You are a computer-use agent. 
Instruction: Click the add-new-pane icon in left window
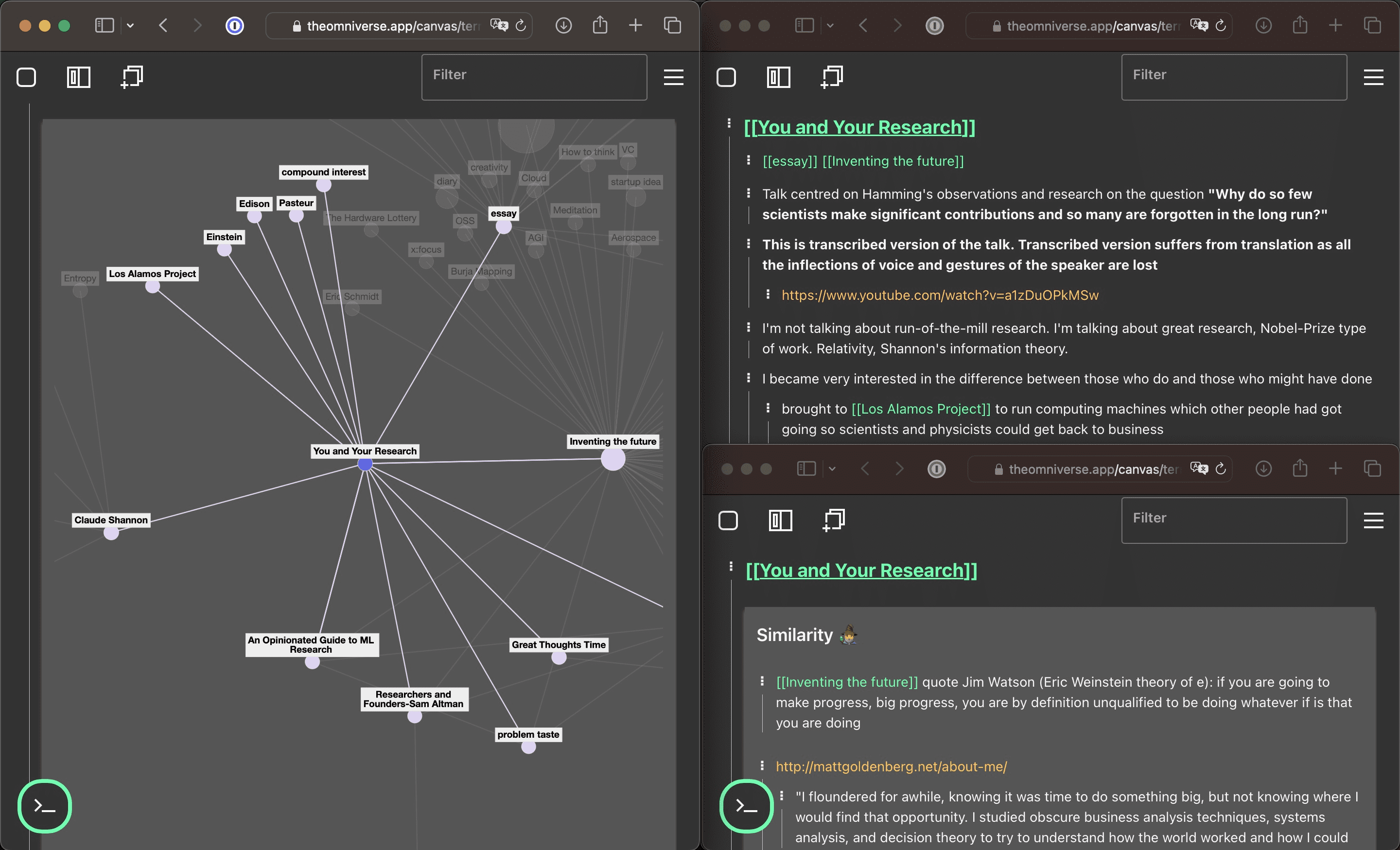132,77
